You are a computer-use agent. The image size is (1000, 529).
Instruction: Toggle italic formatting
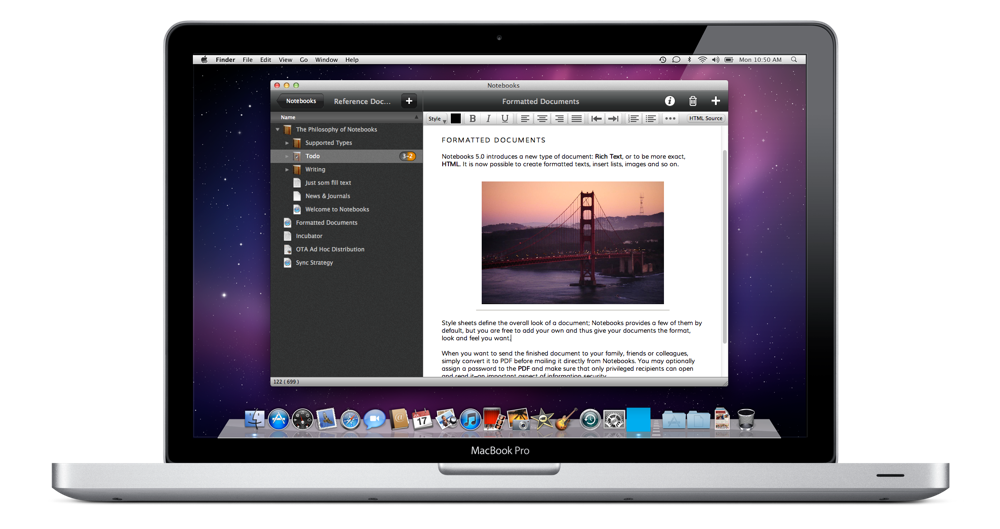489,118
